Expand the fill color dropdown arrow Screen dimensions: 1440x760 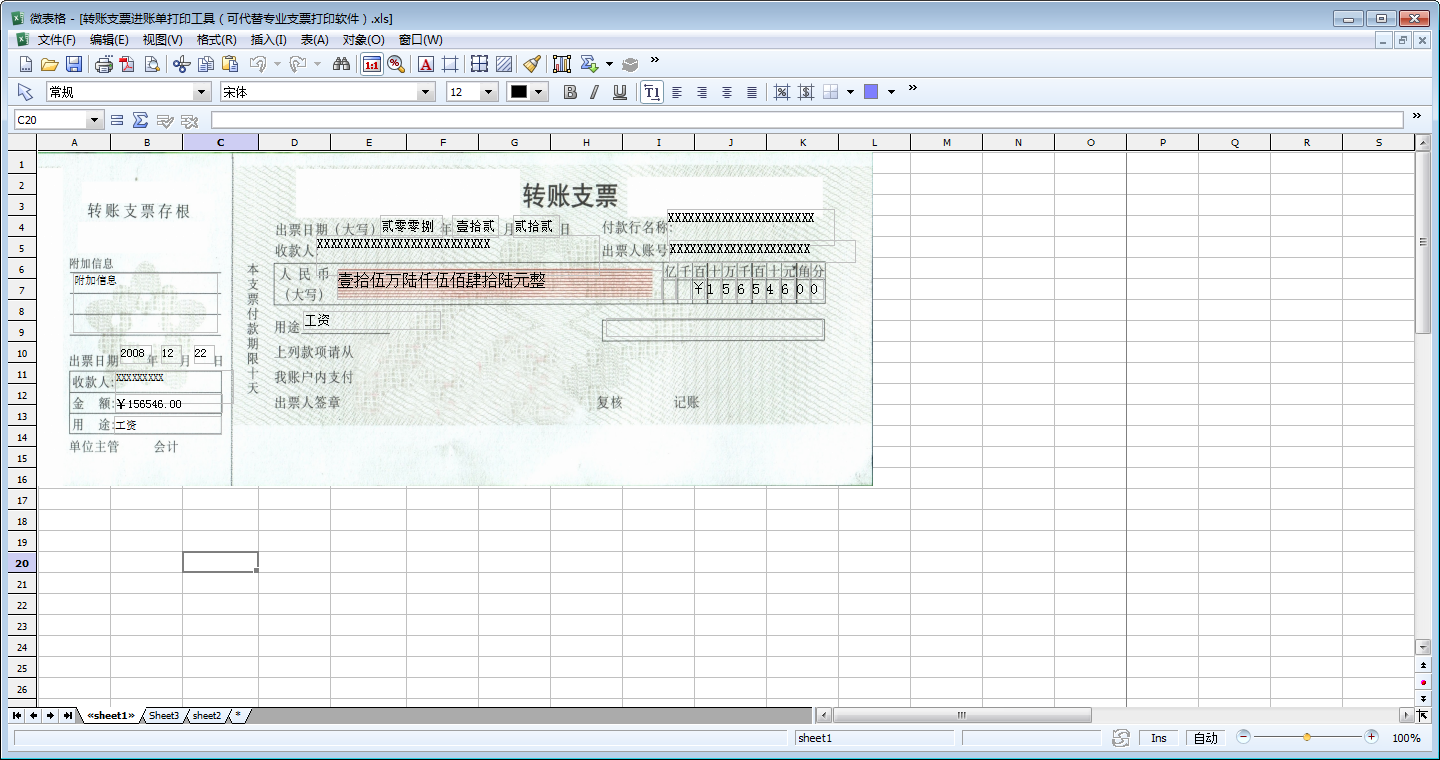point(891,92)
